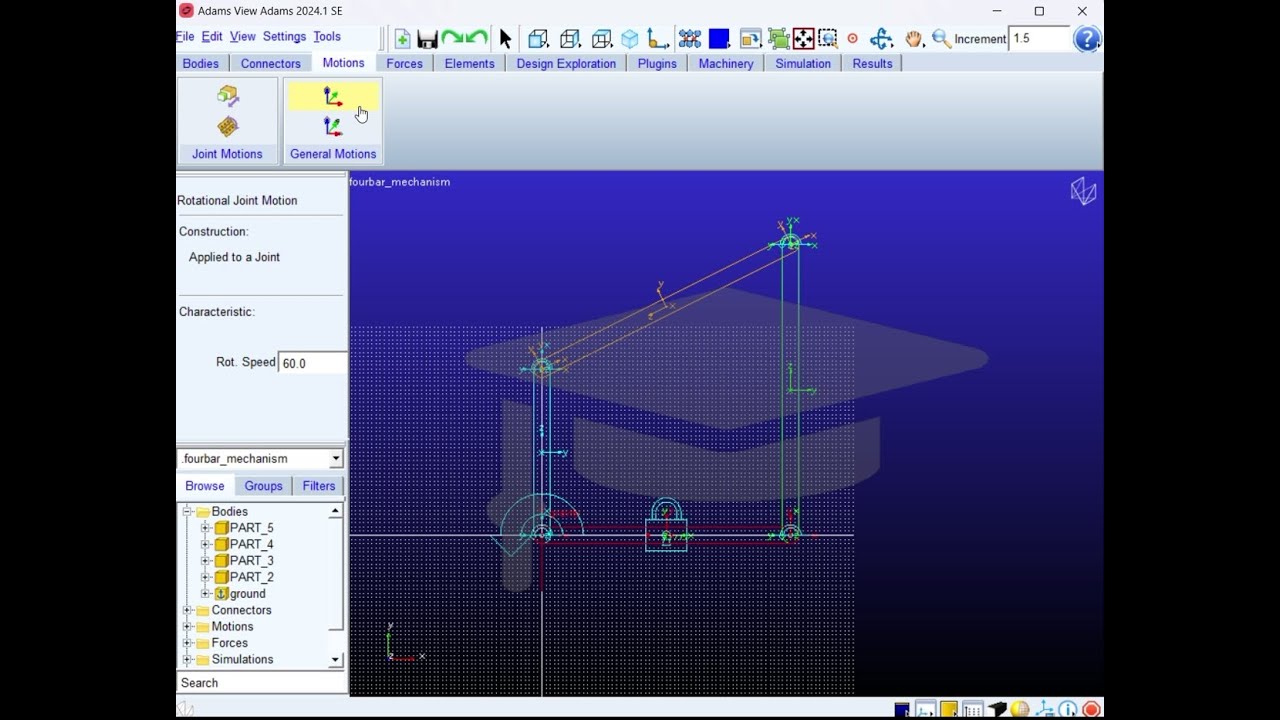Toggle the working grid icon in status bar
This screenshot has height=720, width=1280.
972,710
